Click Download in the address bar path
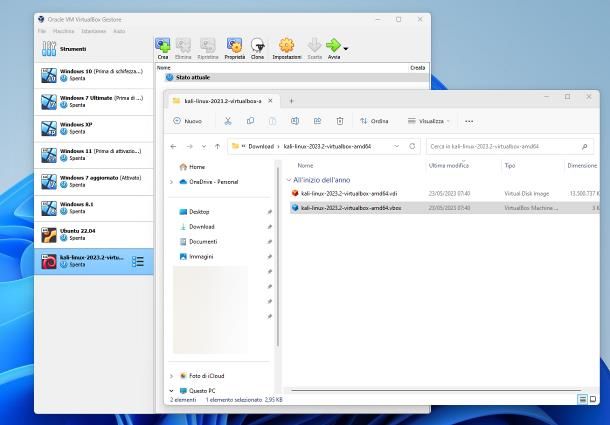This screenshot has height=425, width=610. [x=261, y=146]
